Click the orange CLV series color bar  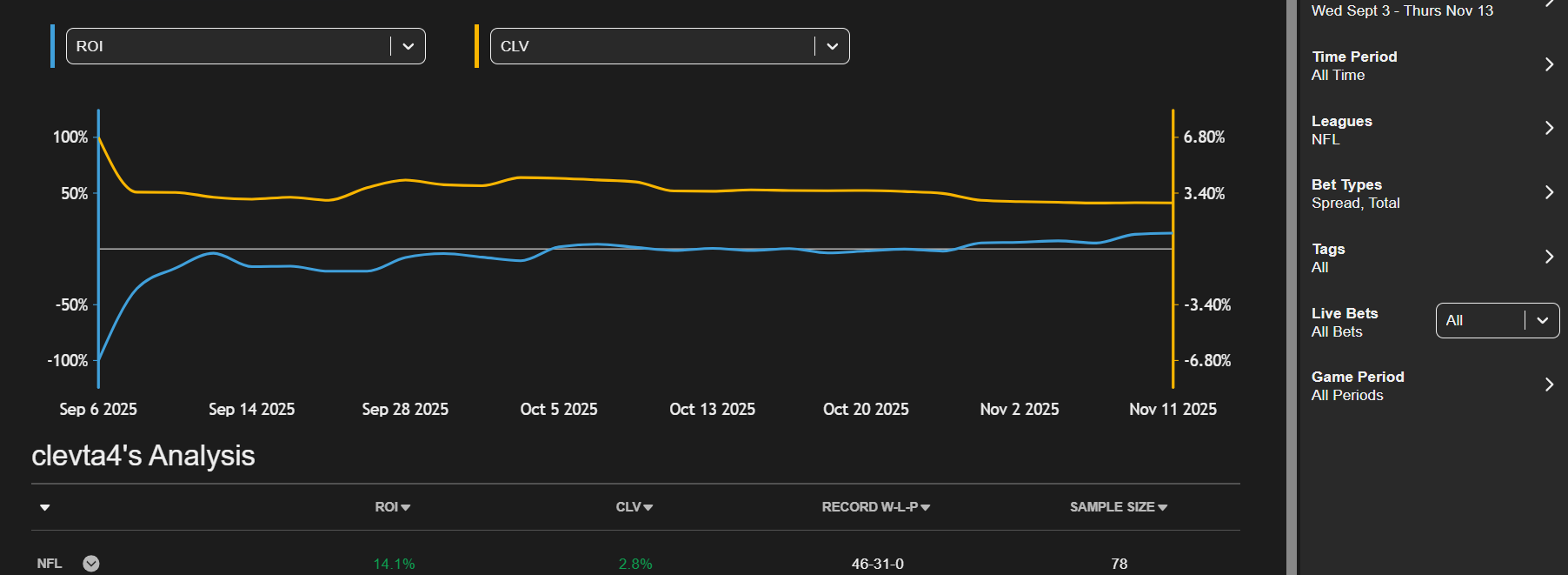[476, 46]
